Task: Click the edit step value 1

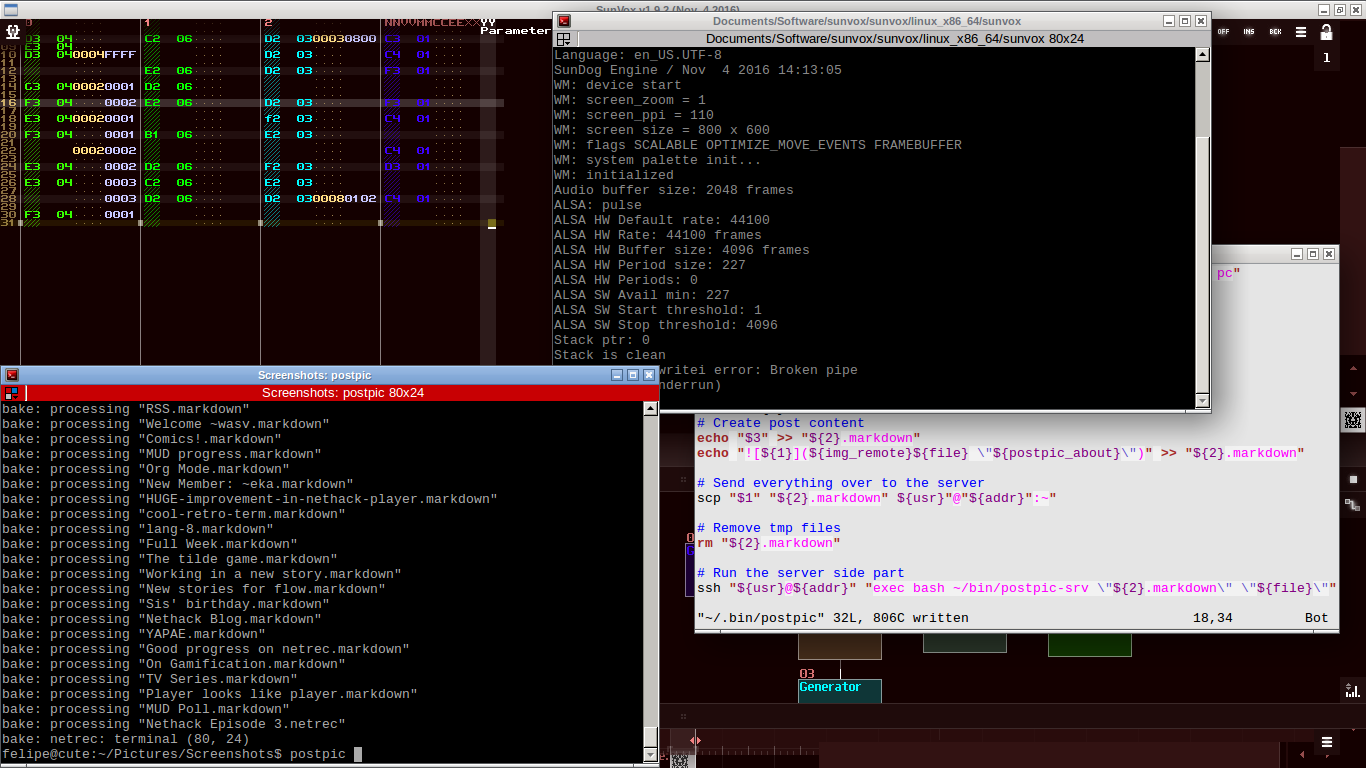Action: click(x=1327, y=58)
